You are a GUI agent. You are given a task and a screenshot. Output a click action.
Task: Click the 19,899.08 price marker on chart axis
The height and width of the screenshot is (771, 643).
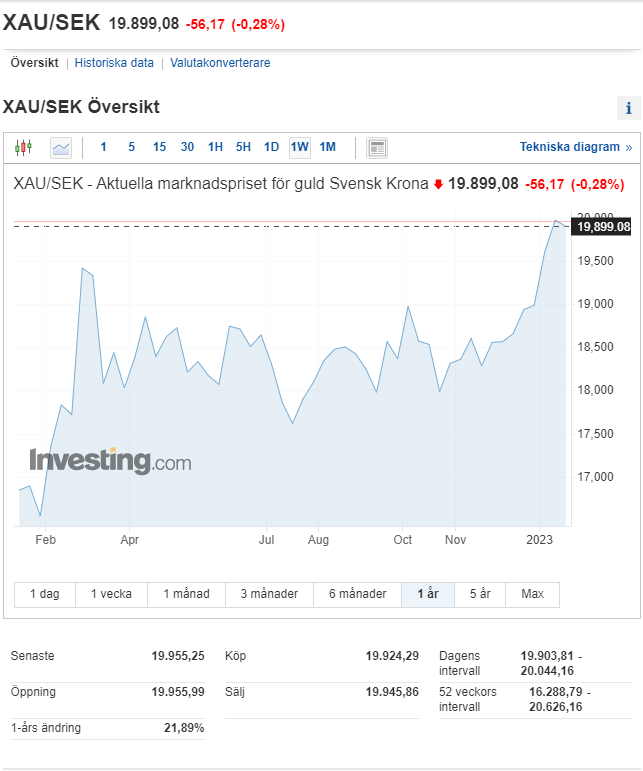[604, 227]
